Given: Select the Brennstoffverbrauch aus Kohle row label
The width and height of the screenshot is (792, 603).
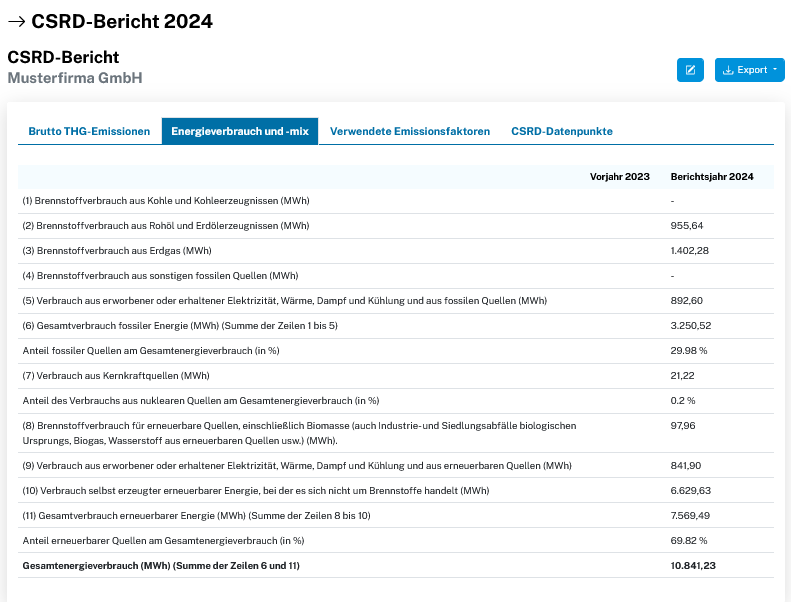Looking at the screenshot, I should point(166,201).
